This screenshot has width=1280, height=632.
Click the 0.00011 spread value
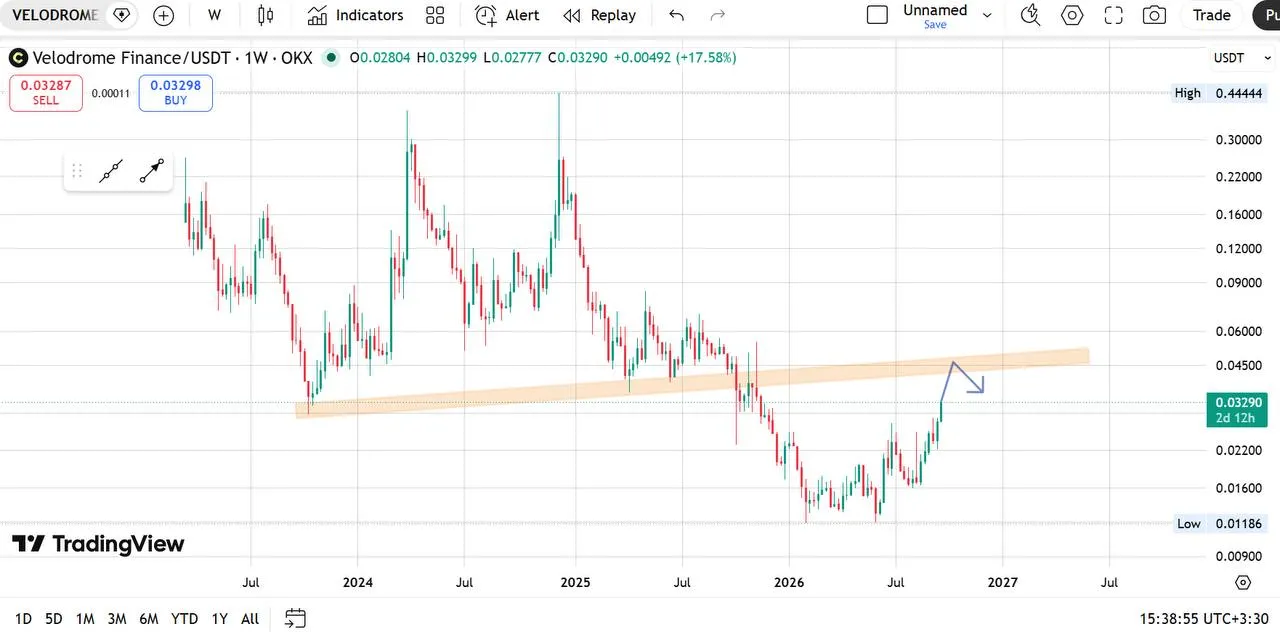click(x=111, y=93)
